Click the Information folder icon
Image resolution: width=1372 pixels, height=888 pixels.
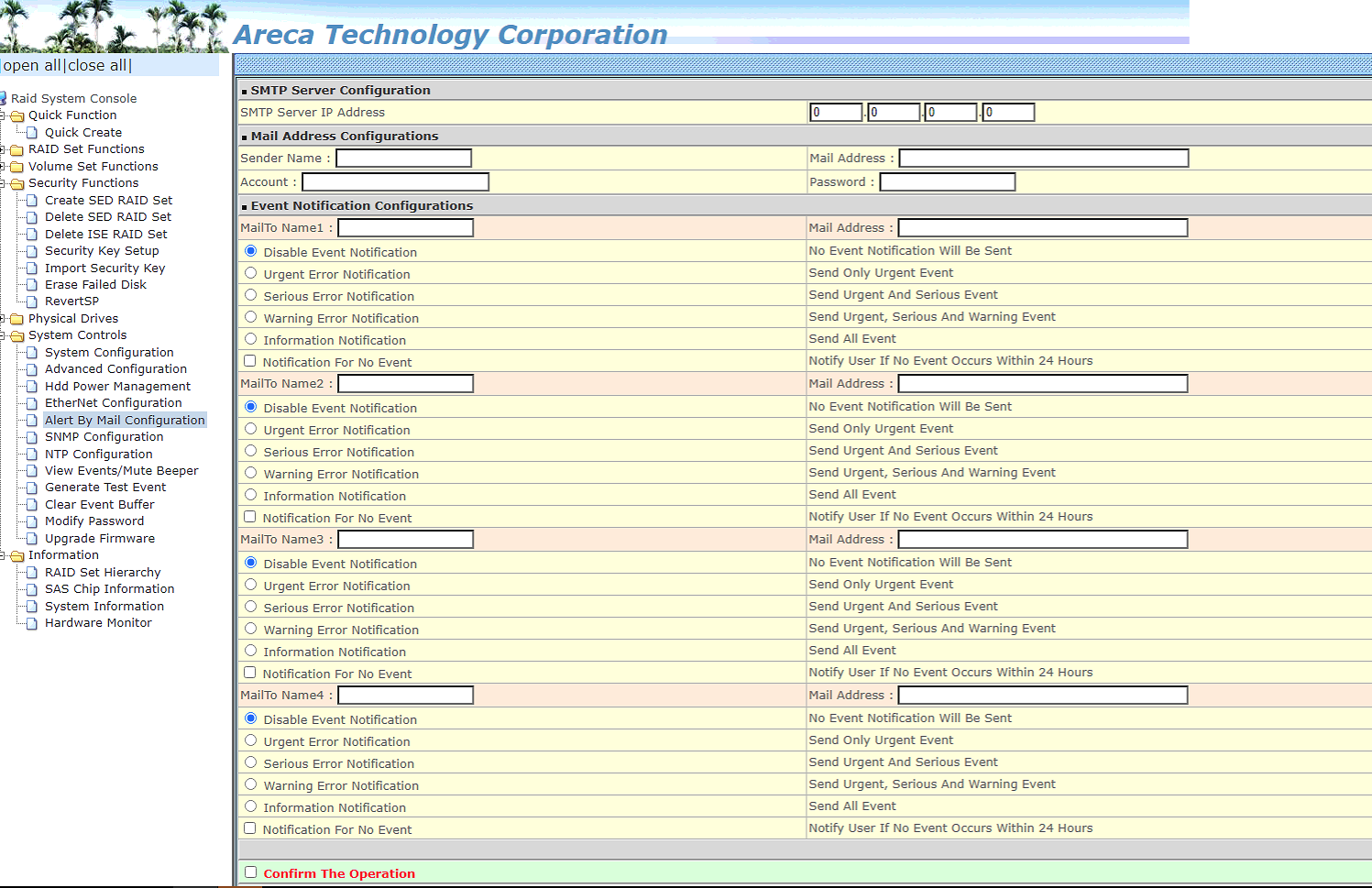coord(16,555)
